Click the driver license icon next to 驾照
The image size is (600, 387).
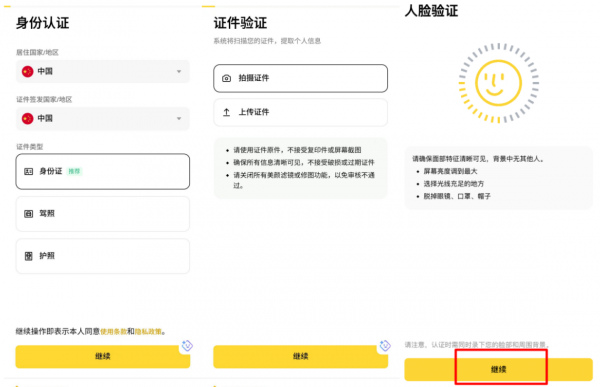29,214
